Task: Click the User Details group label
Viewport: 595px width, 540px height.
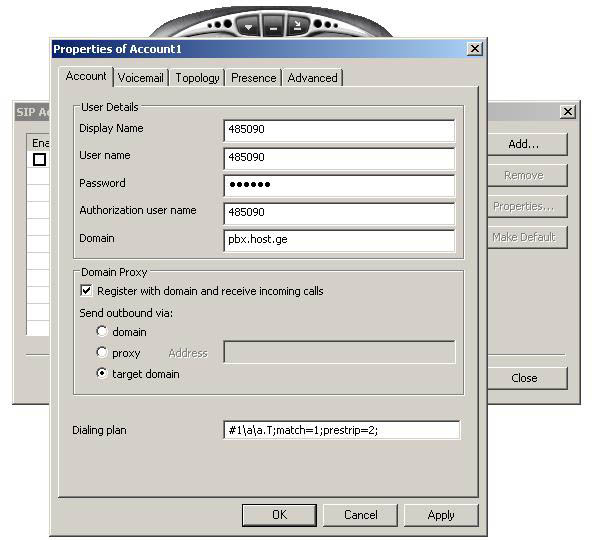Action: coord(110,107)
